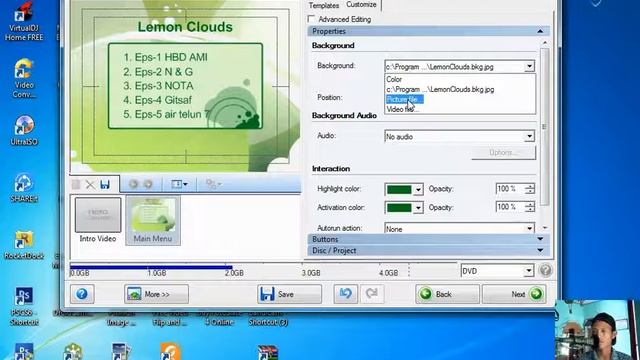Click the left circular arrow icon in menu toolbar

coord(133,184)
